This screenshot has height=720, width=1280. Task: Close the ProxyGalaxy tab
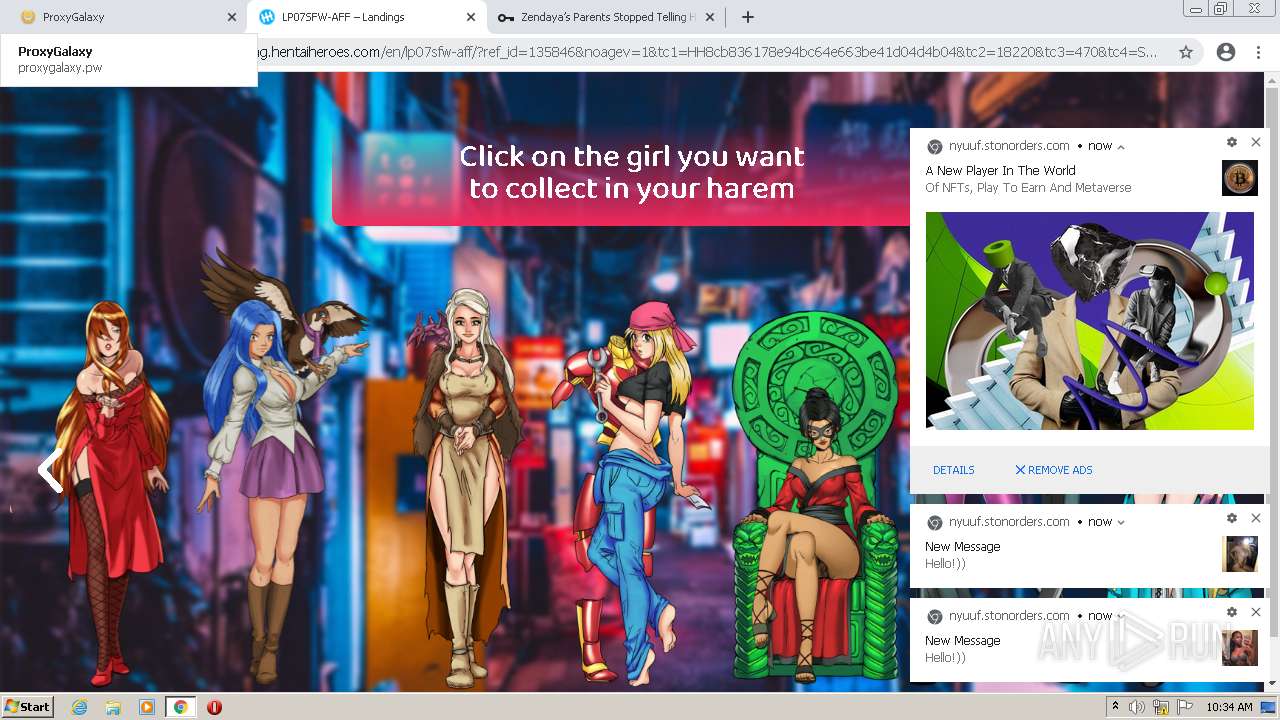pos(232,17)
